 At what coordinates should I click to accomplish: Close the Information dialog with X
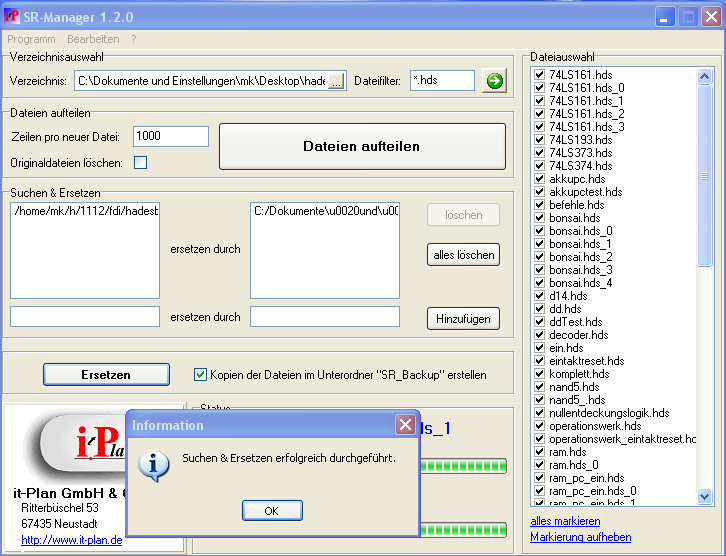coord(405,425)
